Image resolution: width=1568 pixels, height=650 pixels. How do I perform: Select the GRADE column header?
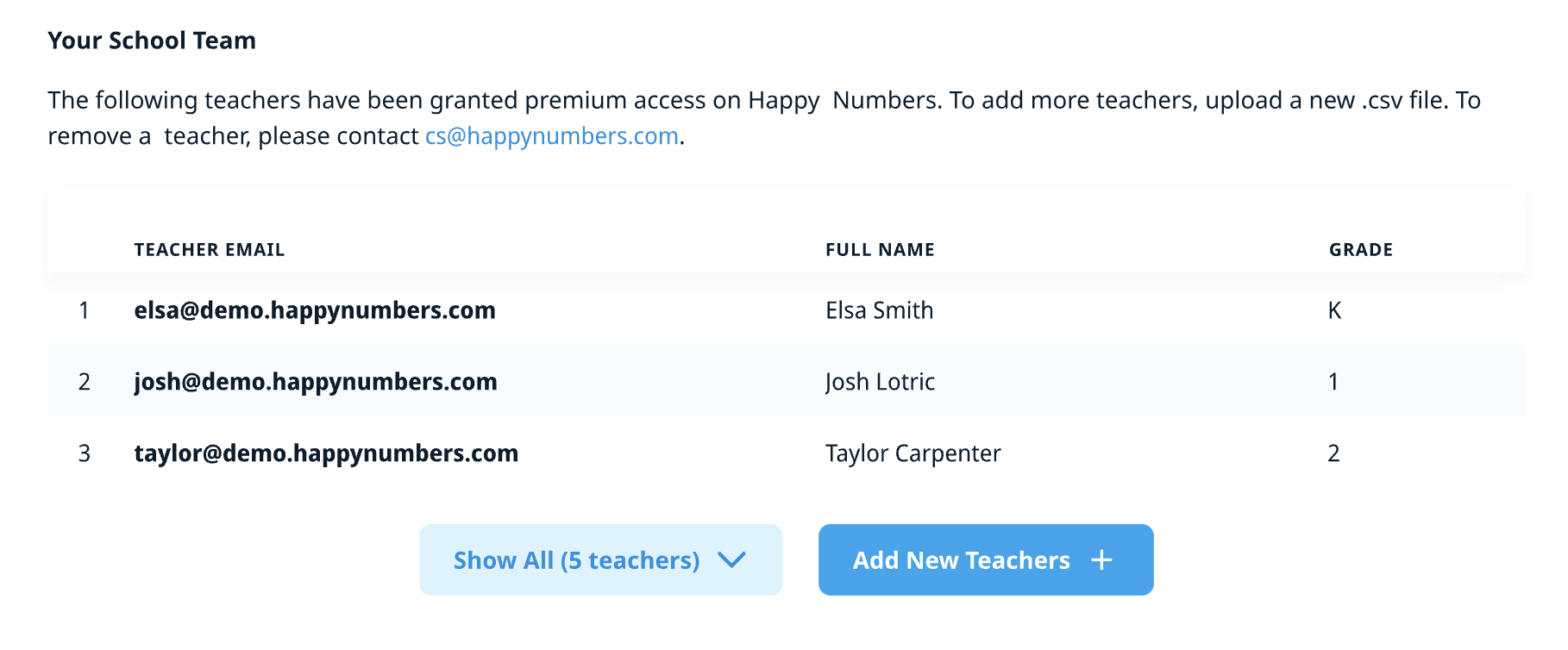pos(1360,250)
